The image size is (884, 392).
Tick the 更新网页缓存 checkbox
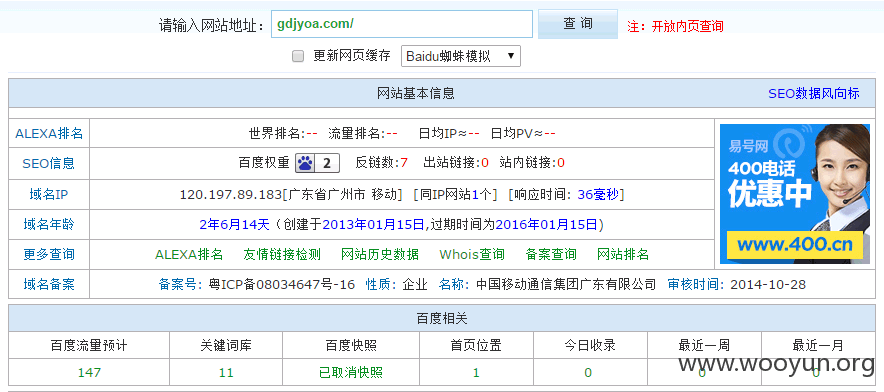(298, 56)
